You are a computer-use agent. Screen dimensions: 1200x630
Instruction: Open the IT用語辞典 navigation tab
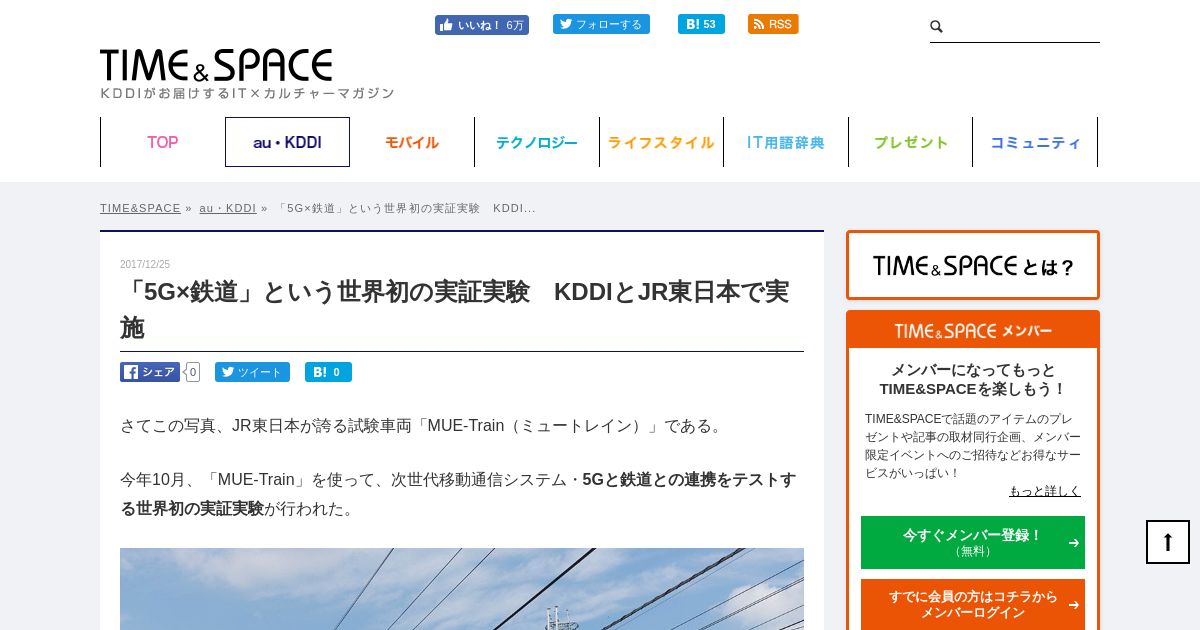pos(786,142)
